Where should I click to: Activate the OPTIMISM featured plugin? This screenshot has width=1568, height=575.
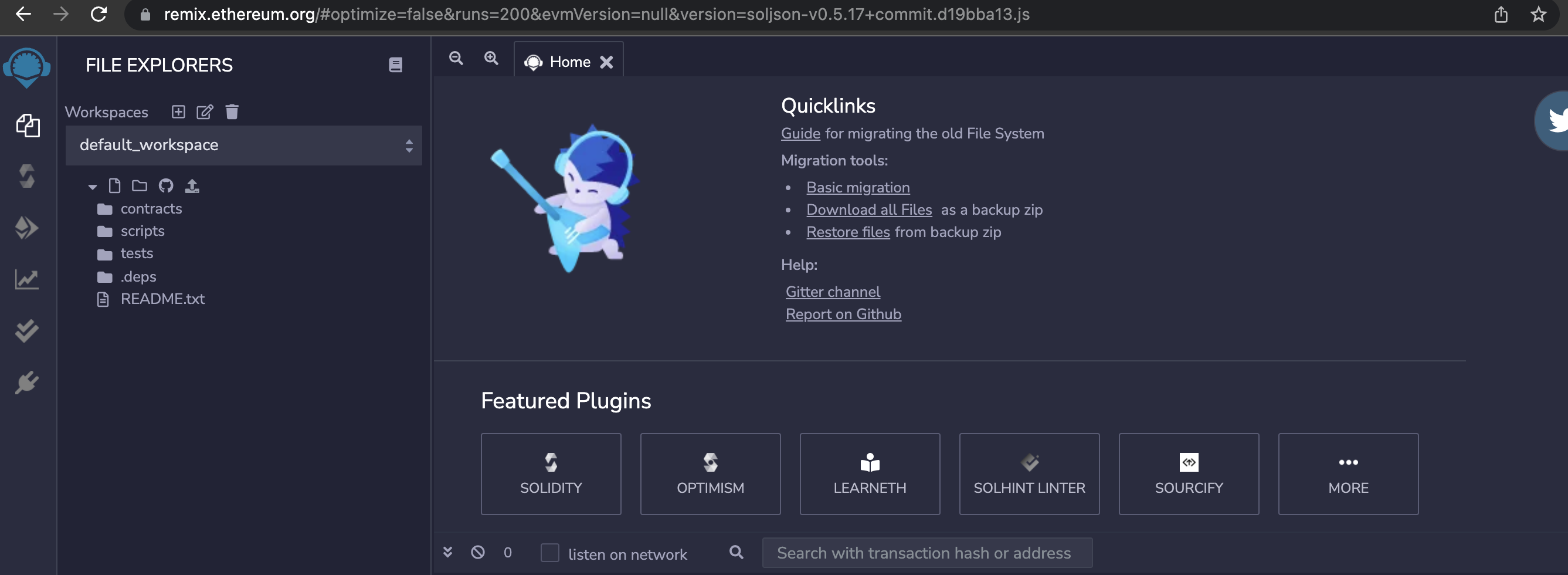tap(710, 474)
